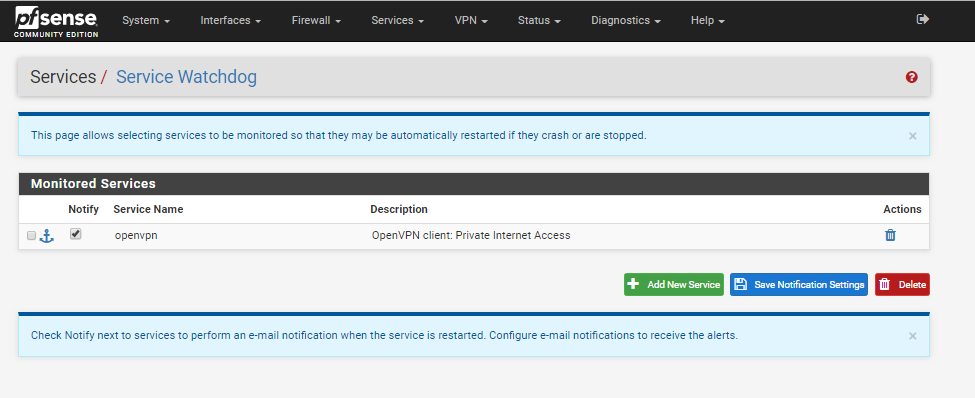Click the Notify column header
The image size is (975, 398).
click(x=83, y=209)
